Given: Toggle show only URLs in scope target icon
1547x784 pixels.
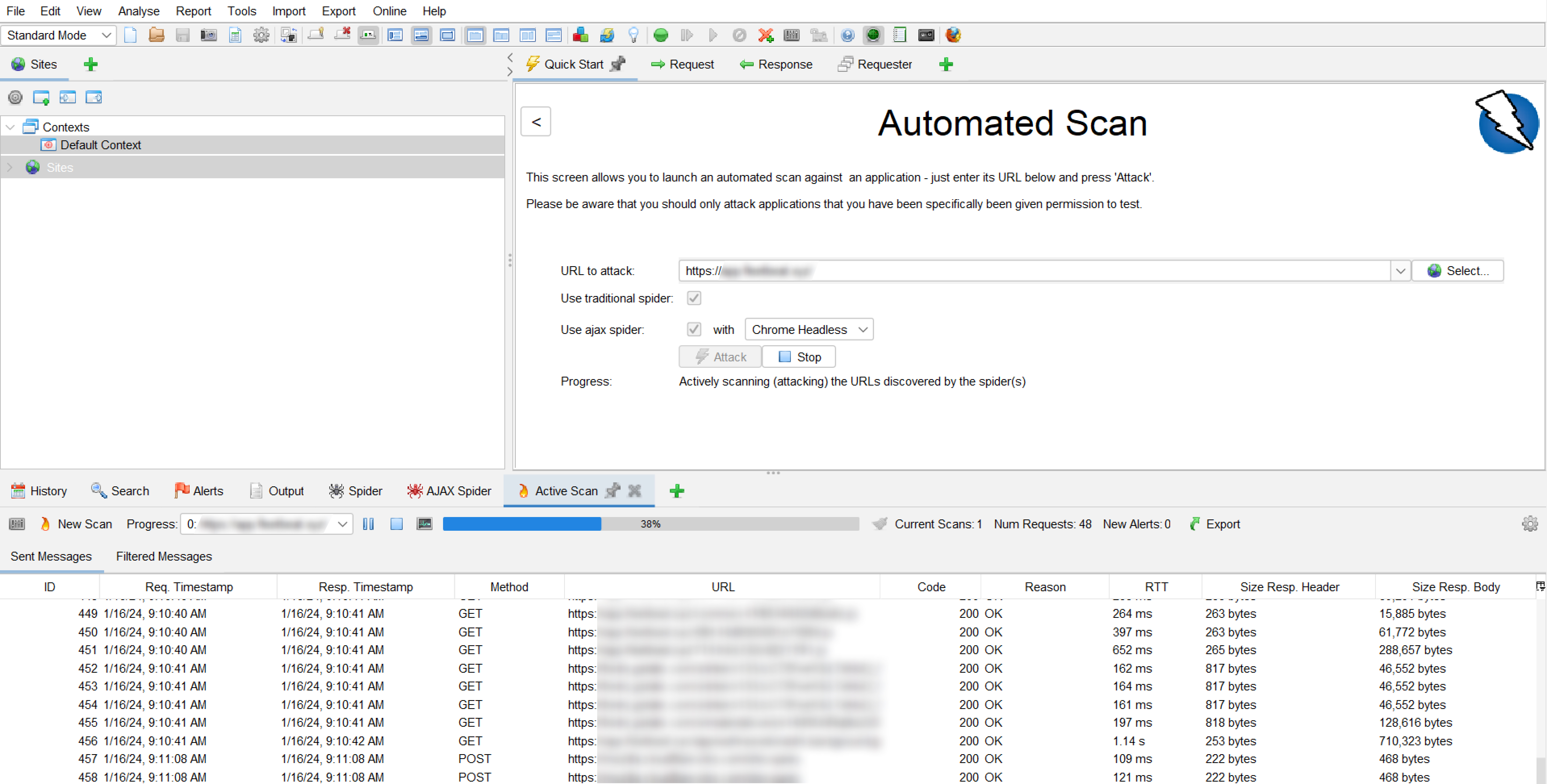Looking at the screenshot, I should 15,97.
